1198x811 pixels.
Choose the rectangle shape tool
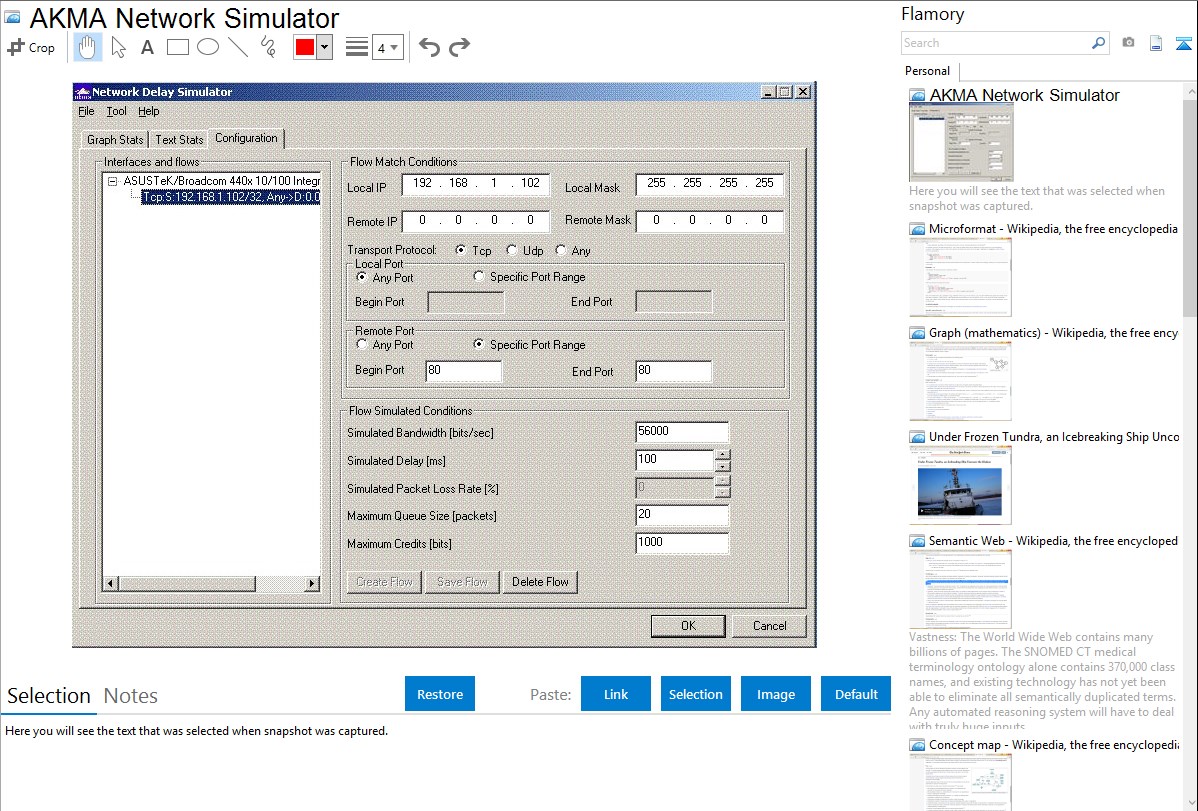tap(178, 47)
